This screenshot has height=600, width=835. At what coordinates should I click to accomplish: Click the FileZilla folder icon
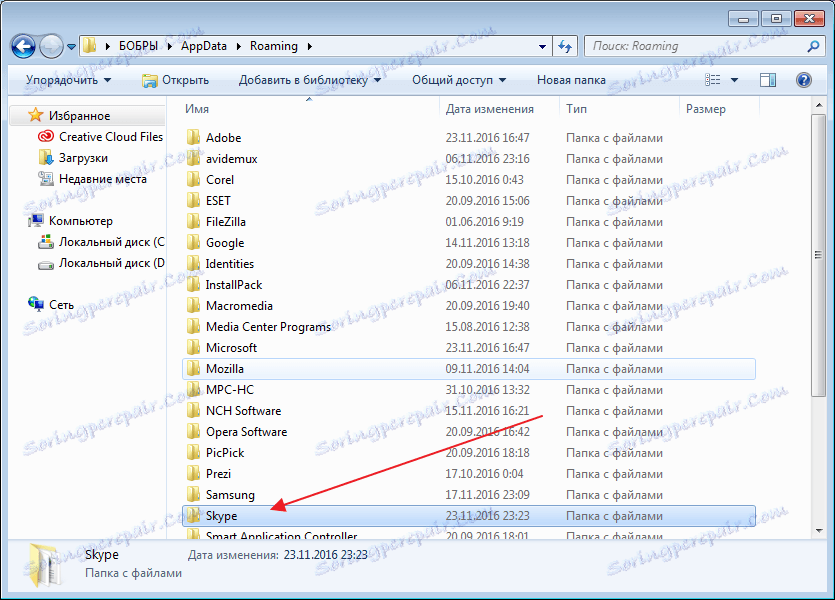[193, 221]
